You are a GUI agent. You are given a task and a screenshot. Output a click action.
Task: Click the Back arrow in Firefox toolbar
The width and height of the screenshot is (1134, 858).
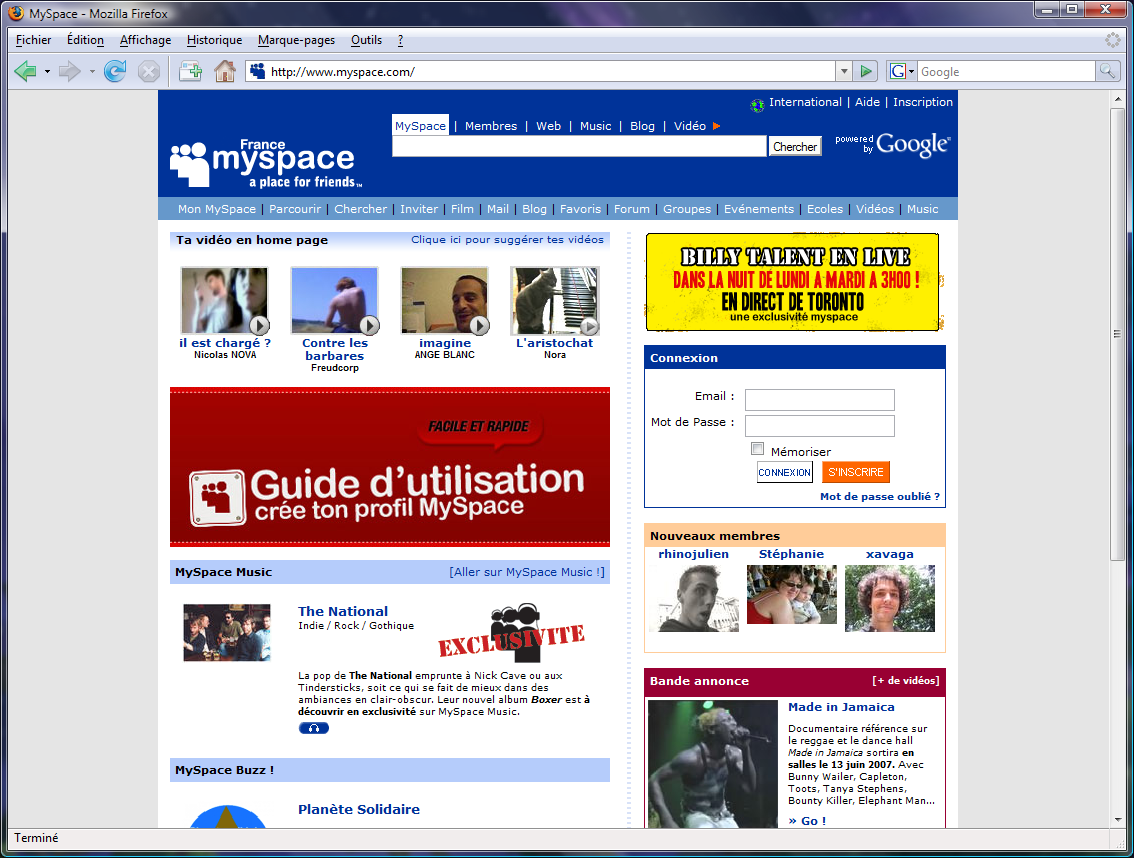tap(26, 71)
